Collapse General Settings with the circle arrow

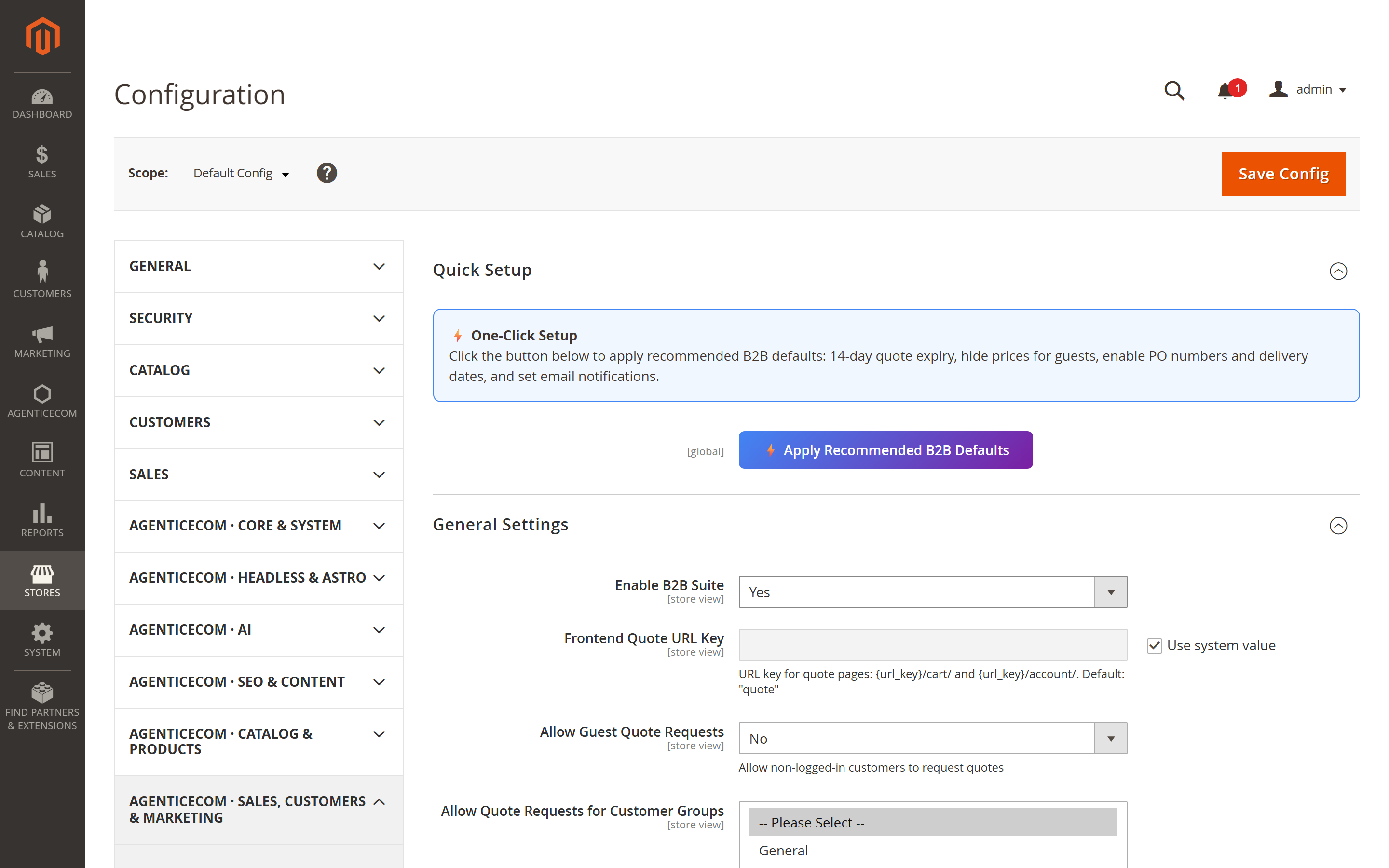click(1338, 525)
